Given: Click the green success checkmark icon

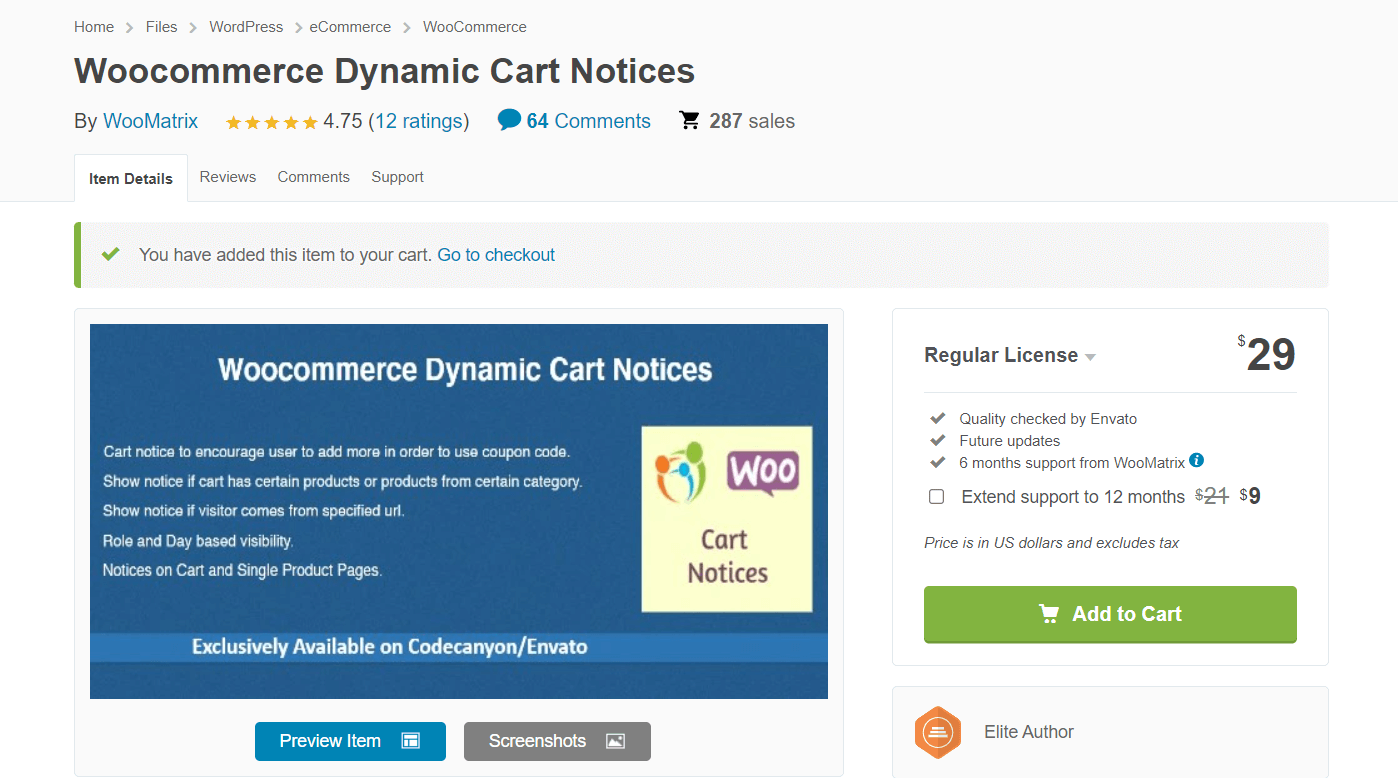Looking at the screenshot, I should tap(111, 254).
